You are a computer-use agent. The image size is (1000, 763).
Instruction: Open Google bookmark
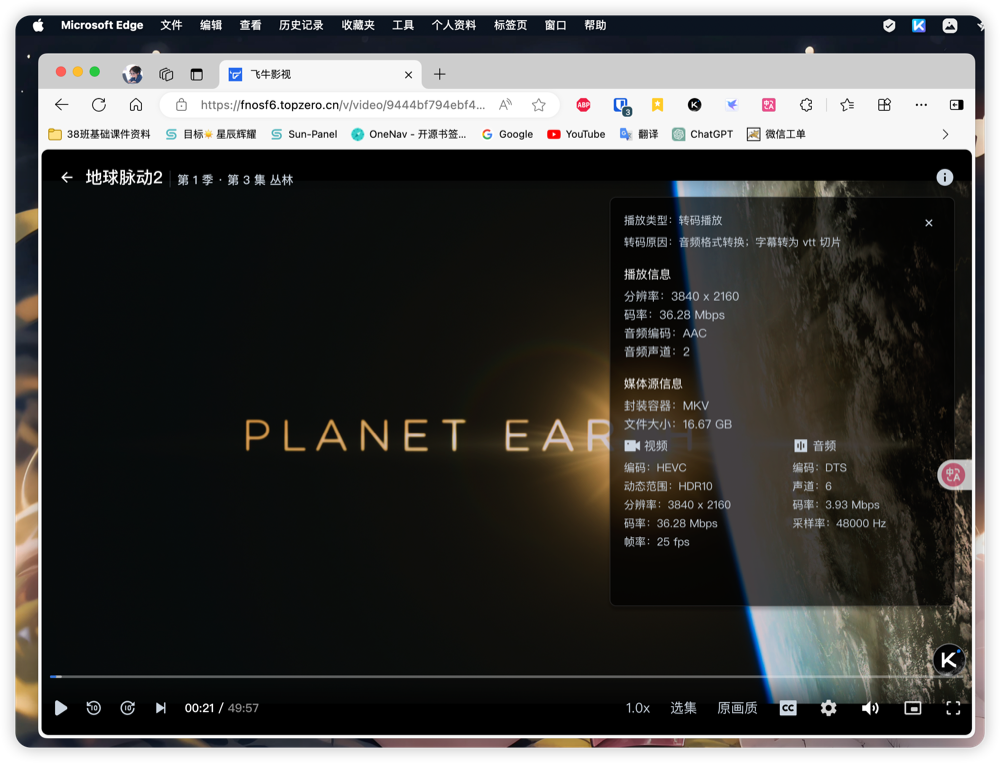point(507,134)
